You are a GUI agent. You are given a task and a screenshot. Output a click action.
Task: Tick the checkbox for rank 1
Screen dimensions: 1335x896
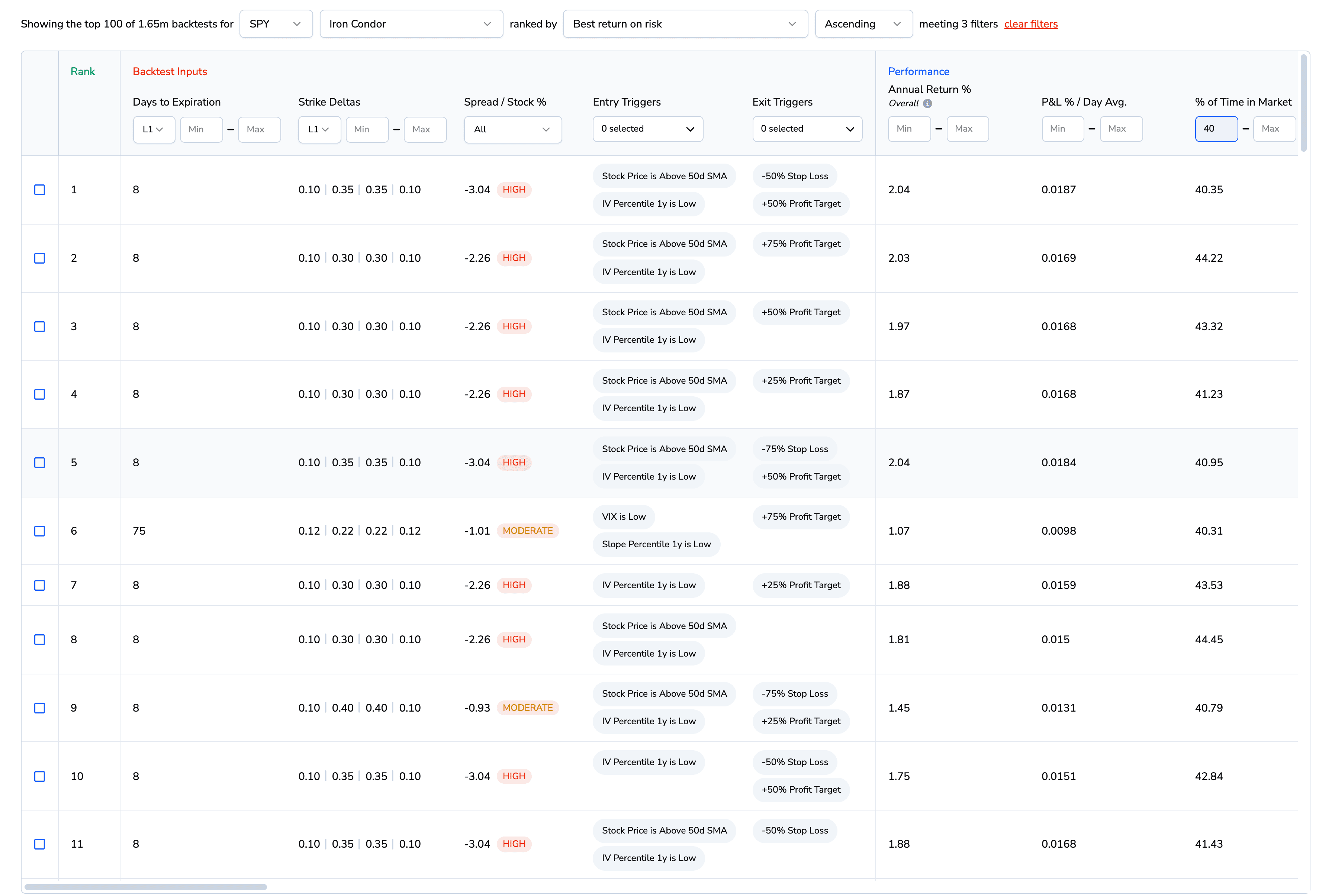pyautogui.click(x=39, y=190)
